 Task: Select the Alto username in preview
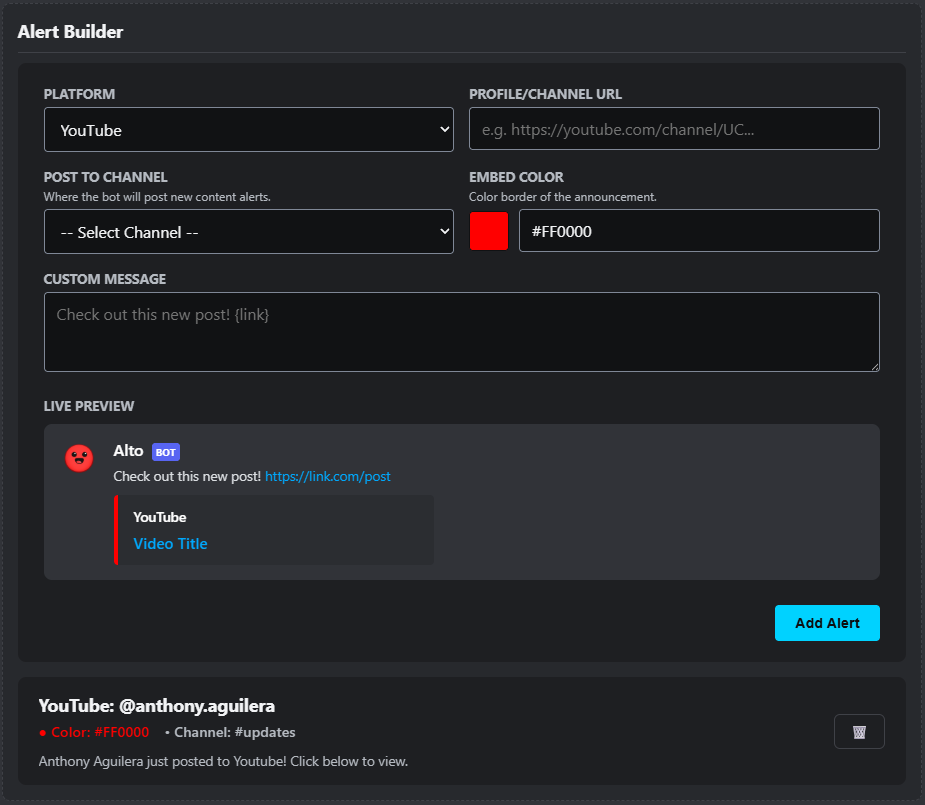(x=128, y=451)
